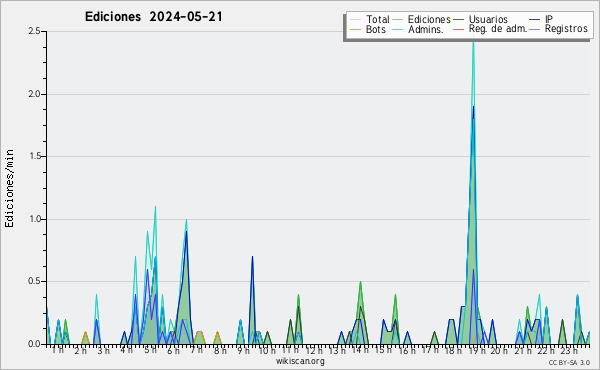Click the '14 h' x-axis label
Screen dimensions: 600x370
click(360, 350)
